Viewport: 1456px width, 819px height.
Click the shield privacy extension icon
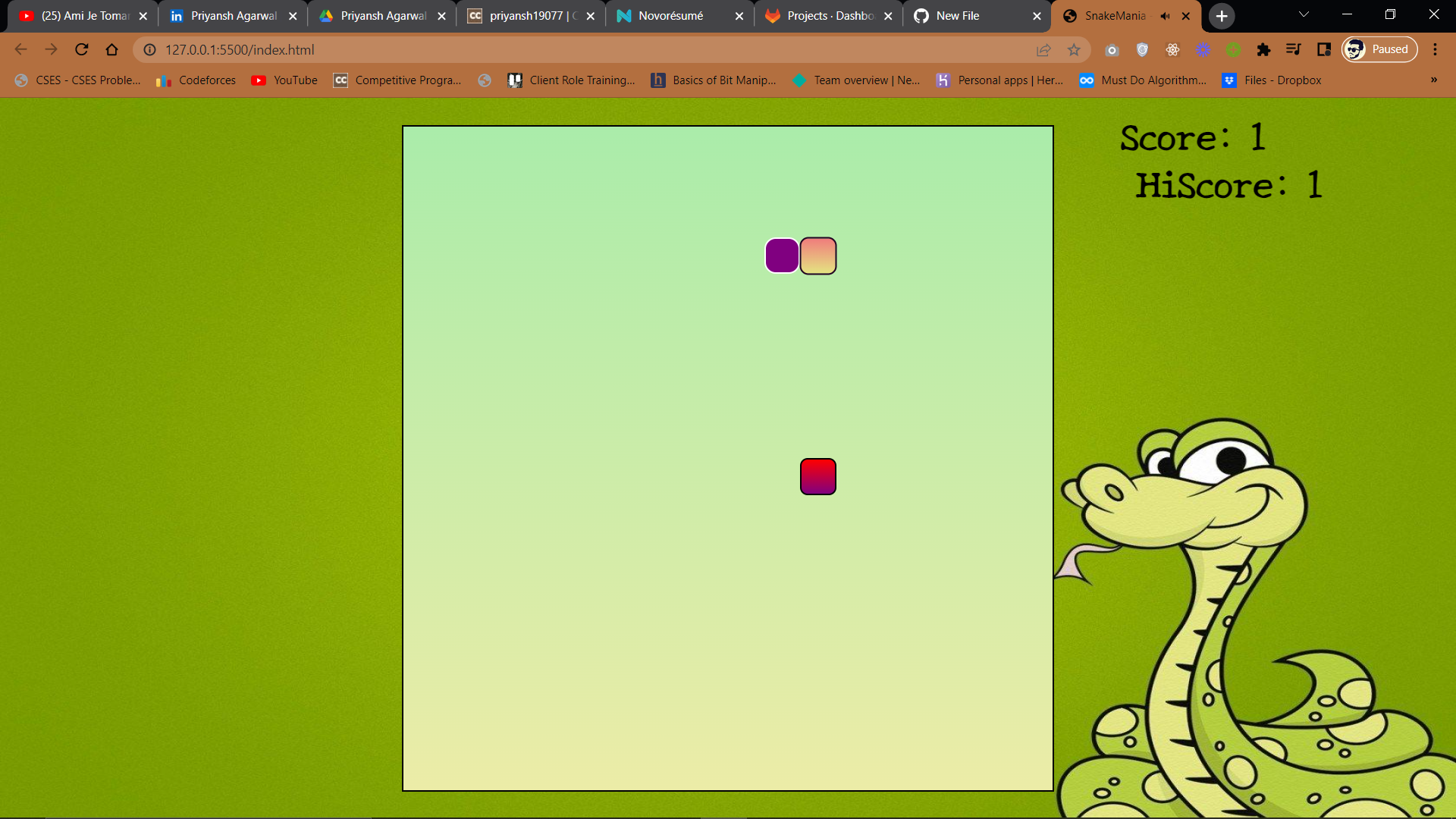[1143, 49]
